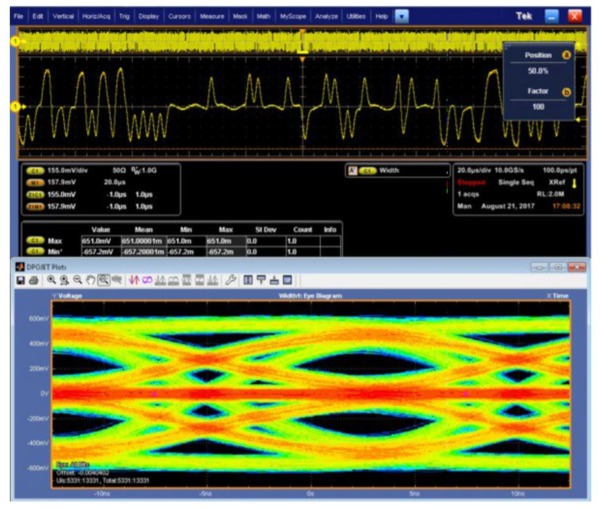Toggle the Factor knob 'b' indicator
The width and height of the screenshot is (600, 508).
click(566, 90)
